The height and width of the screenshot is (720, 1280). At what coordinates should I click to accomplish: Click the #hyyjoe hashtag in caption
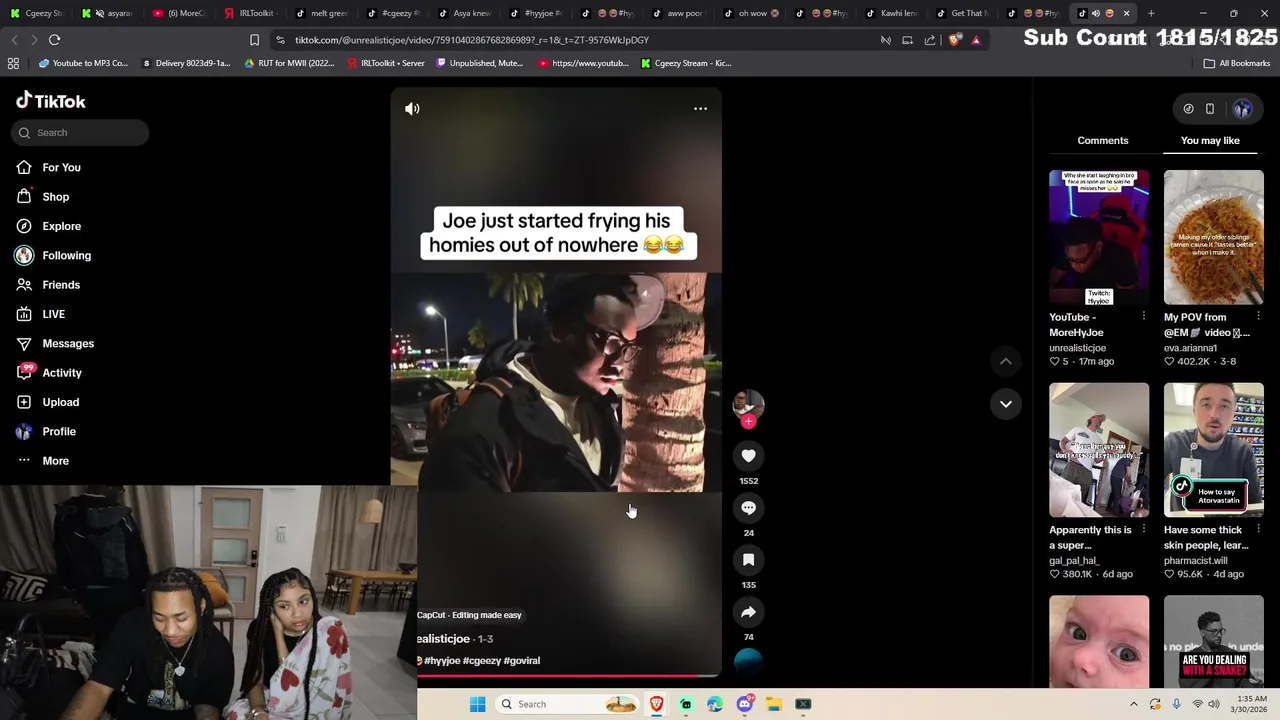pyautogui.click(x=441, y=660)
